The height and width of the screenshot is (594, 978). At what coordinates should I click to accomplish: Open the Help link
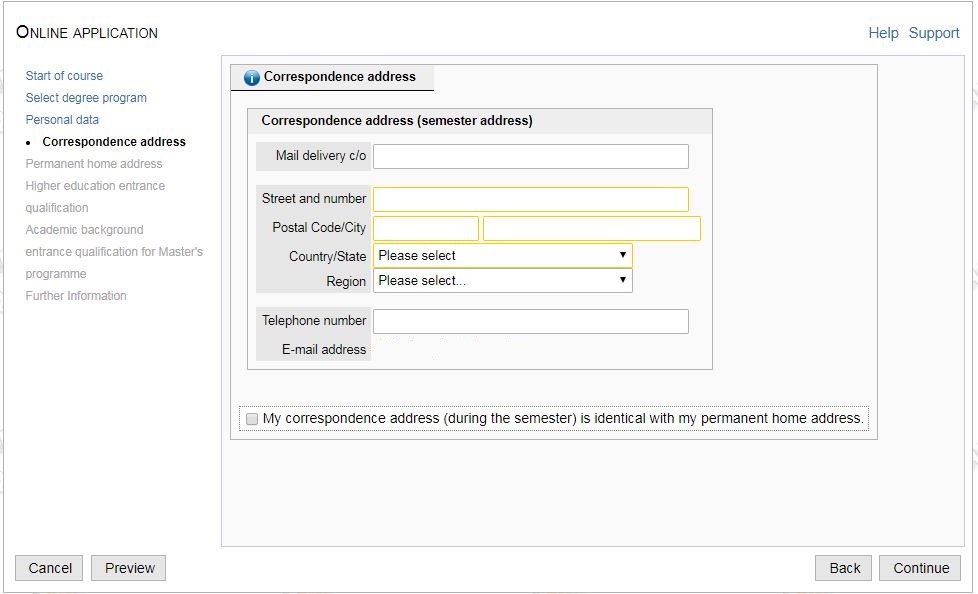pyautogui.click(x=883, y=33)
